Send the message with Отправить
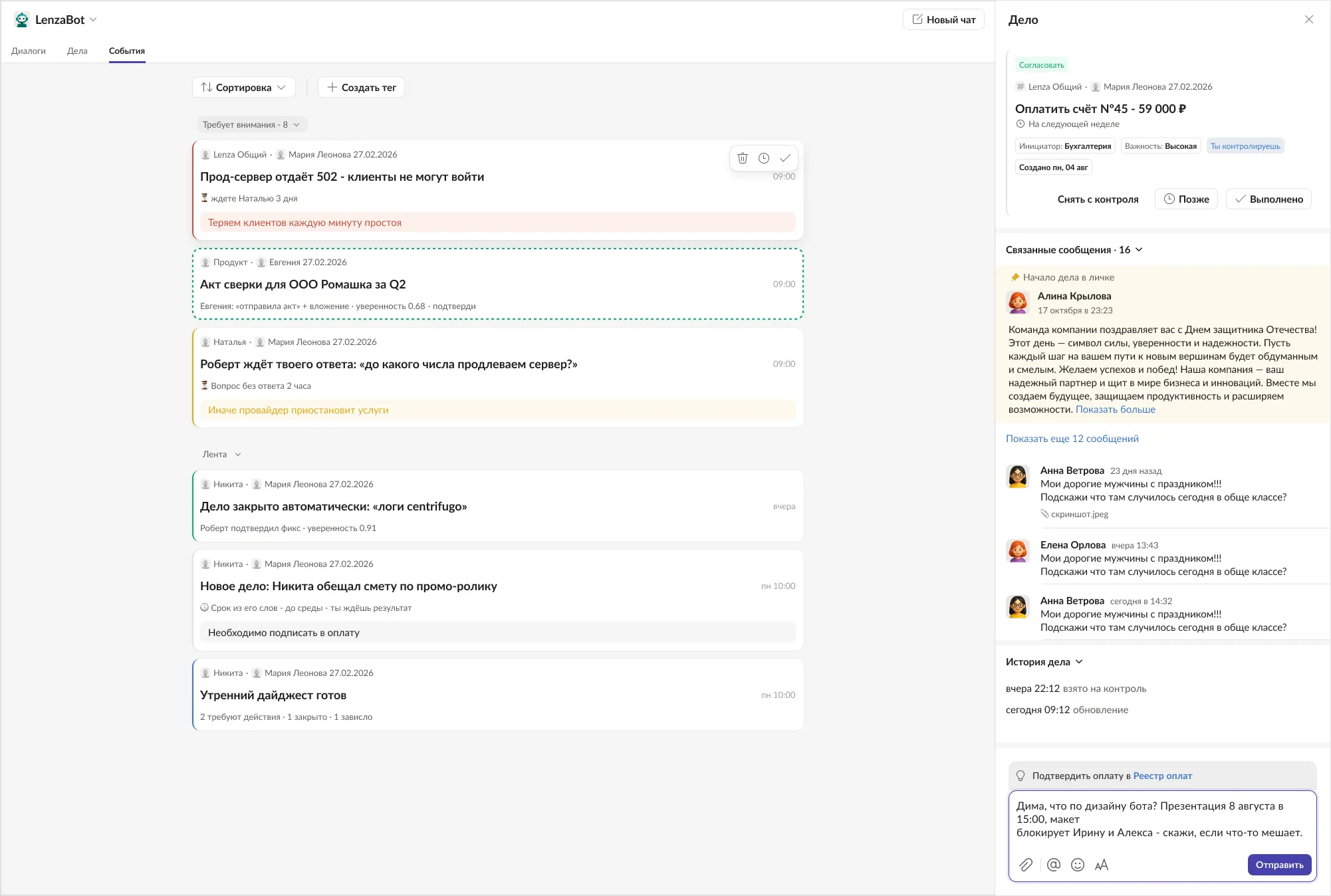This screenshot has height=896, width=1331. click(1279, 865)
